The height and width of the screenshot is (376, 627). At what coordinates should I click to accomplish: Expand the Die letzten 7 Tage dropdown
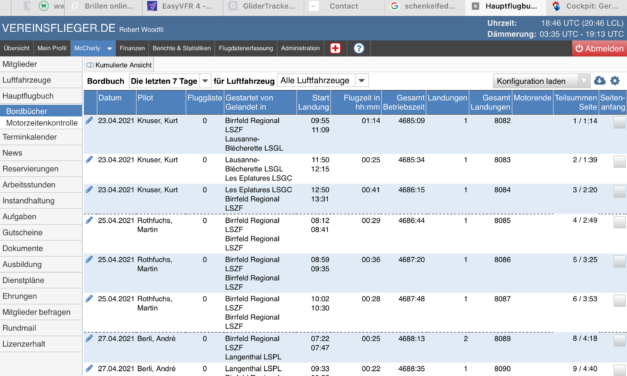click(170, 81)
